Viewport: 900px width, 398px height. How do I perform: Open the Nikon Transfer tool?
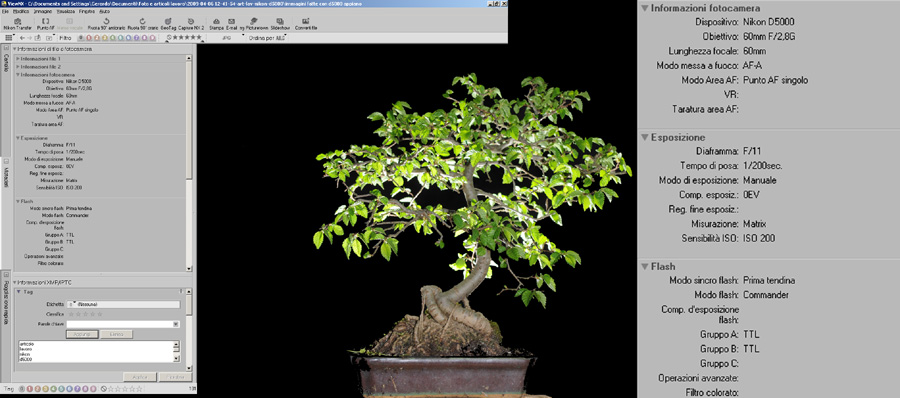(18, 24)
